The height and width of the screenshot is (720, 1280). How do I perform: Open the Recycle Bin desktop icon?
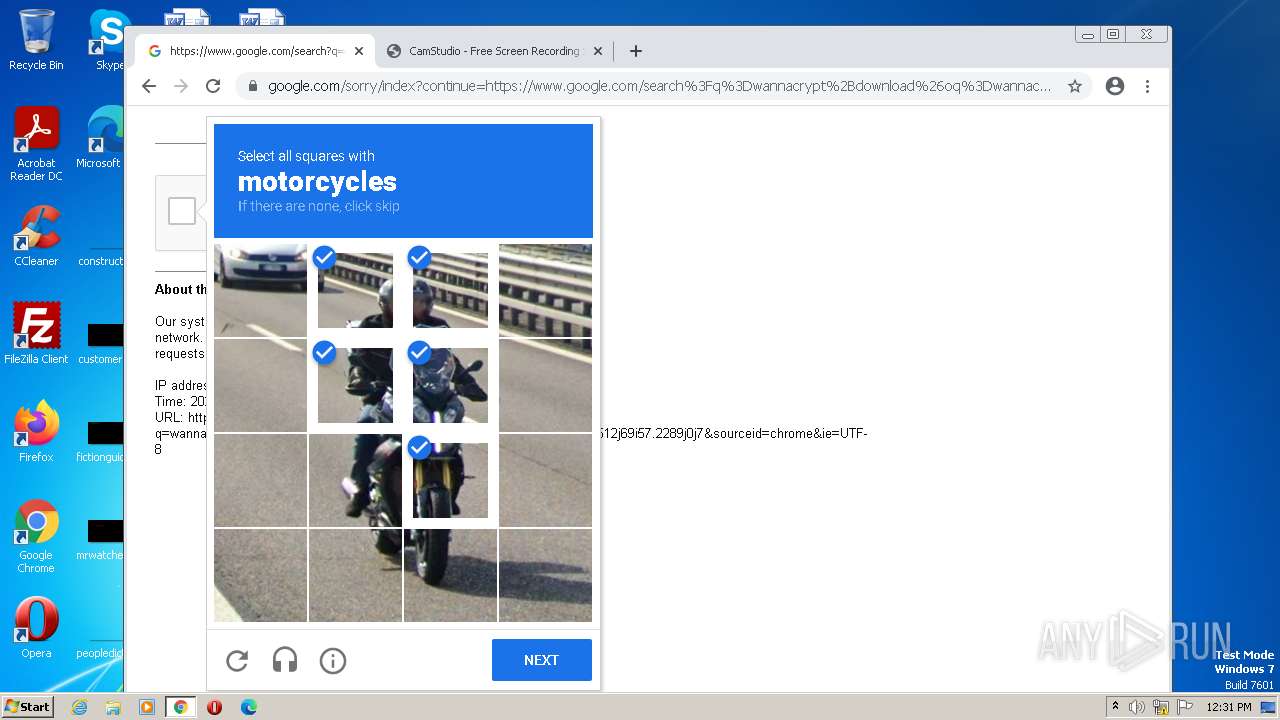tap(36, 40)
